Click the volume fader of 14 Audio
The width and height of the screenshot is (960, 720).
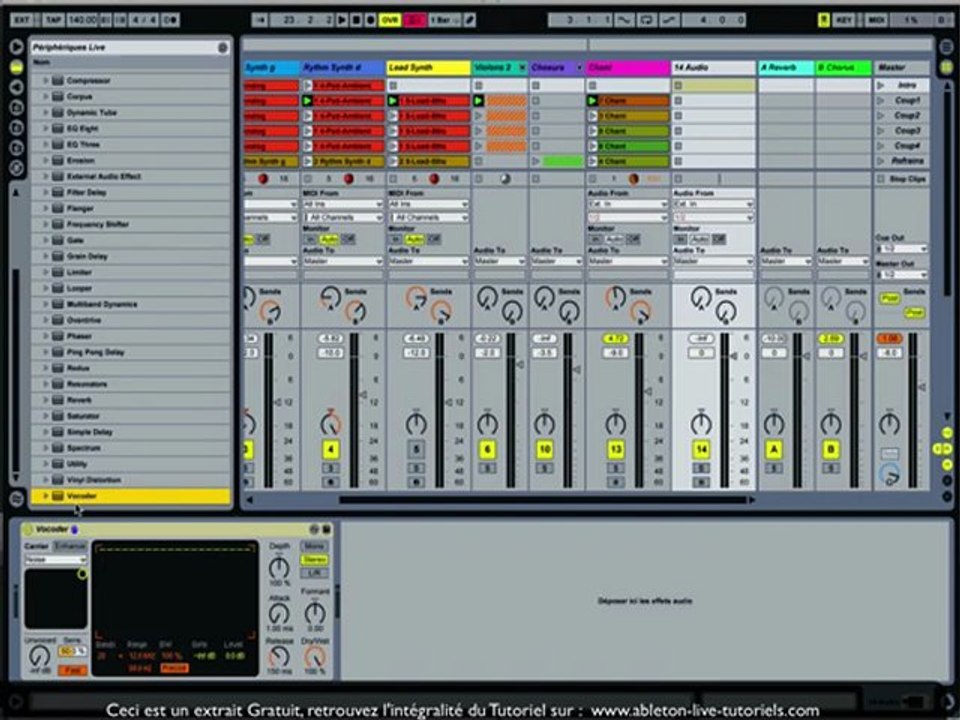pyautogui.click(x=733, y=356)
